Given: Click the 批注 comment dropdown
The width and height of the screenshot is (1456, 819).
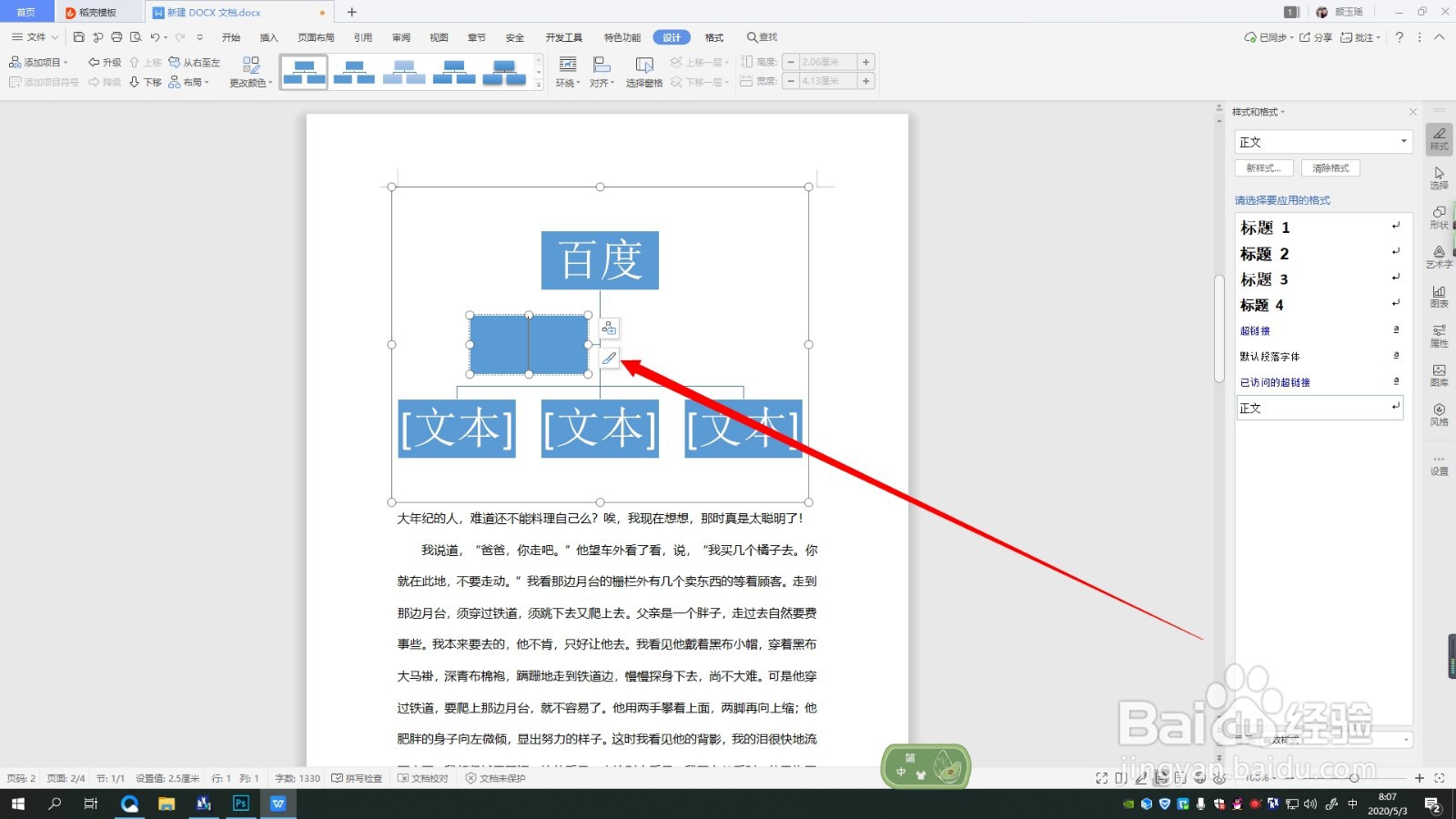Looking at the screenshot, I should pos(1360,37).
